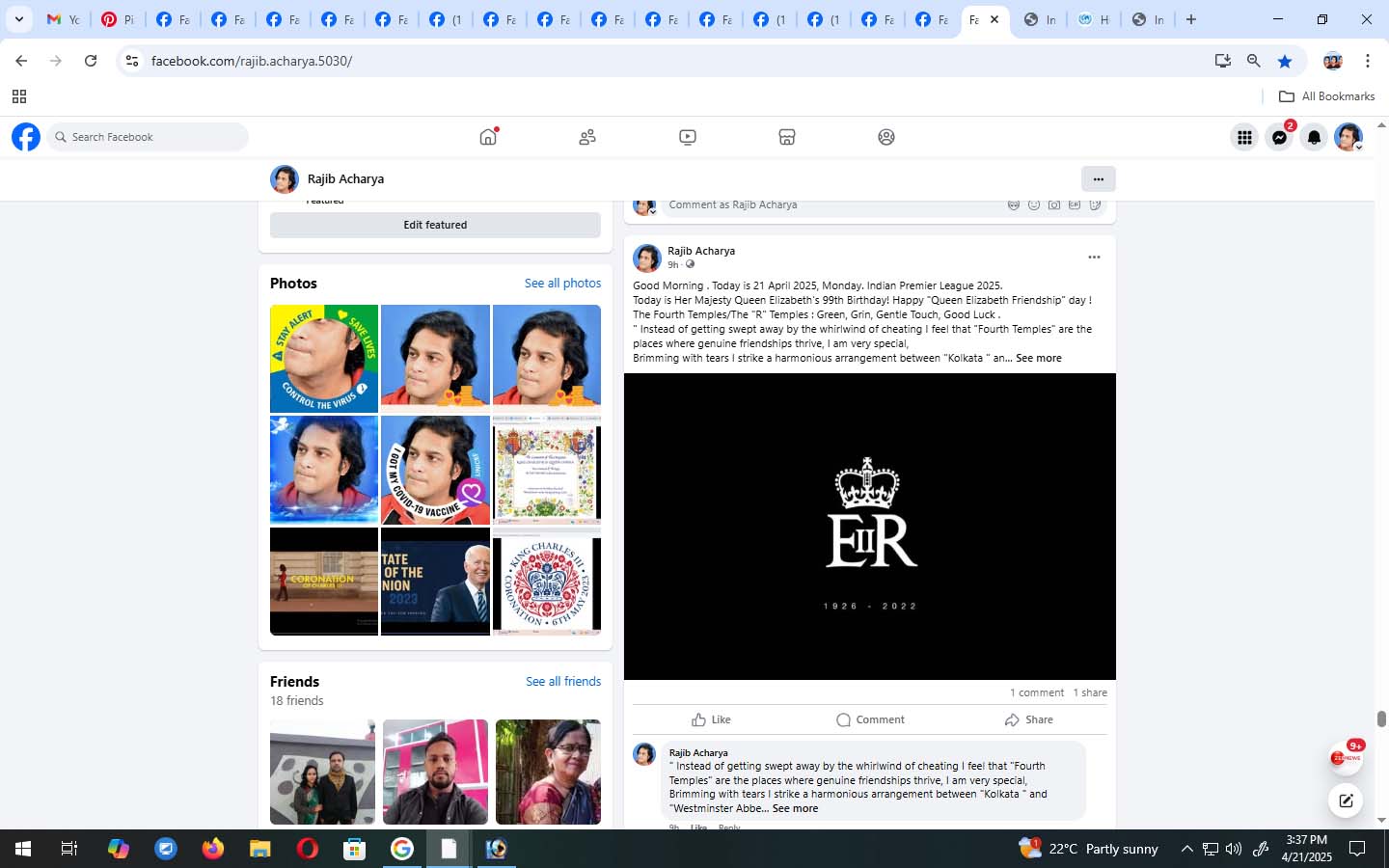
Task: Insert sticker in comment box
Action: (x=1095, y=204)
